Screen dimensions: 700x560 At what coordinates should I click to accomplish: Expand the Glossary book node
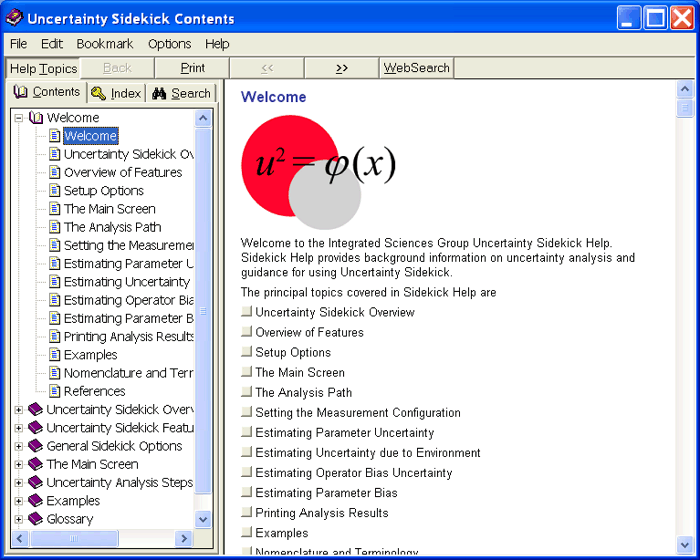19,519
